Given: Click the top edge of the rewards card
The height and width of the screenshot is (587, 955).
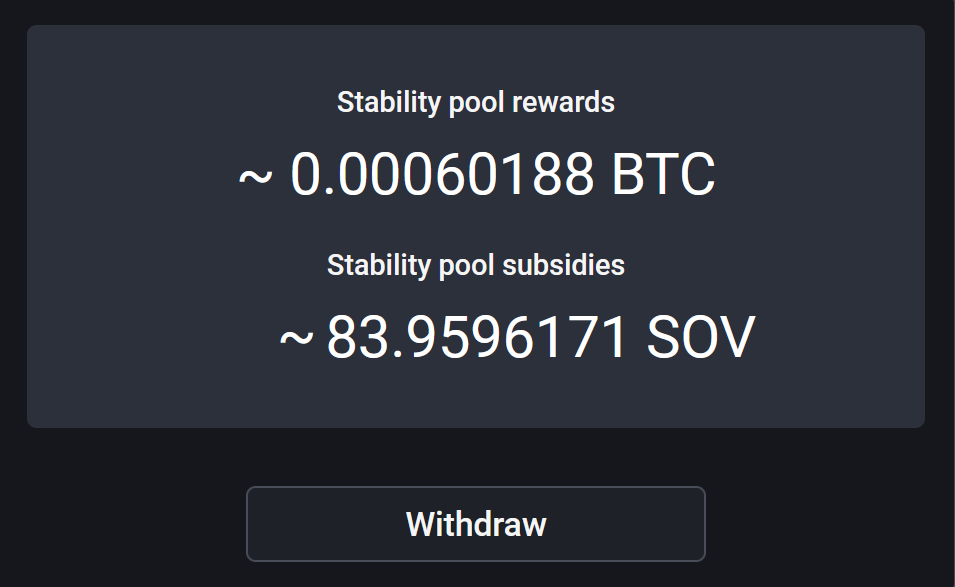Looking at the screenshot, I should pos(477,33).
